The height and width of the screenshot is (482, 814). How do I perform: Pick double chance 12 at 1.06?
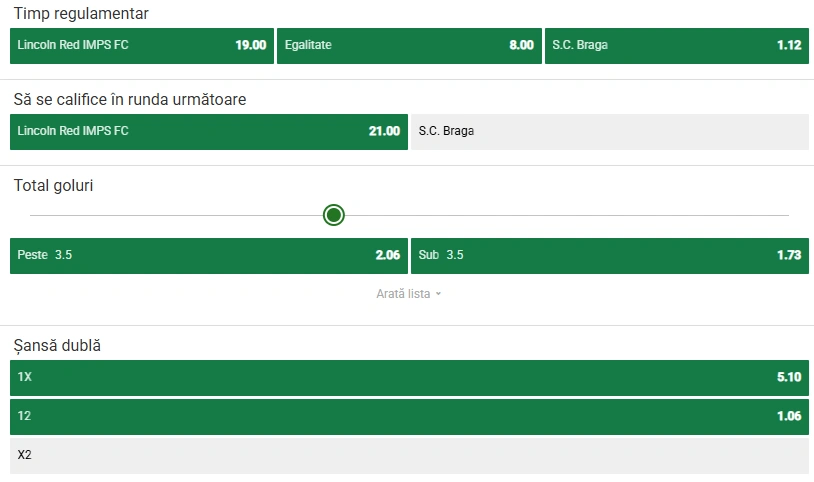[409, 417]
